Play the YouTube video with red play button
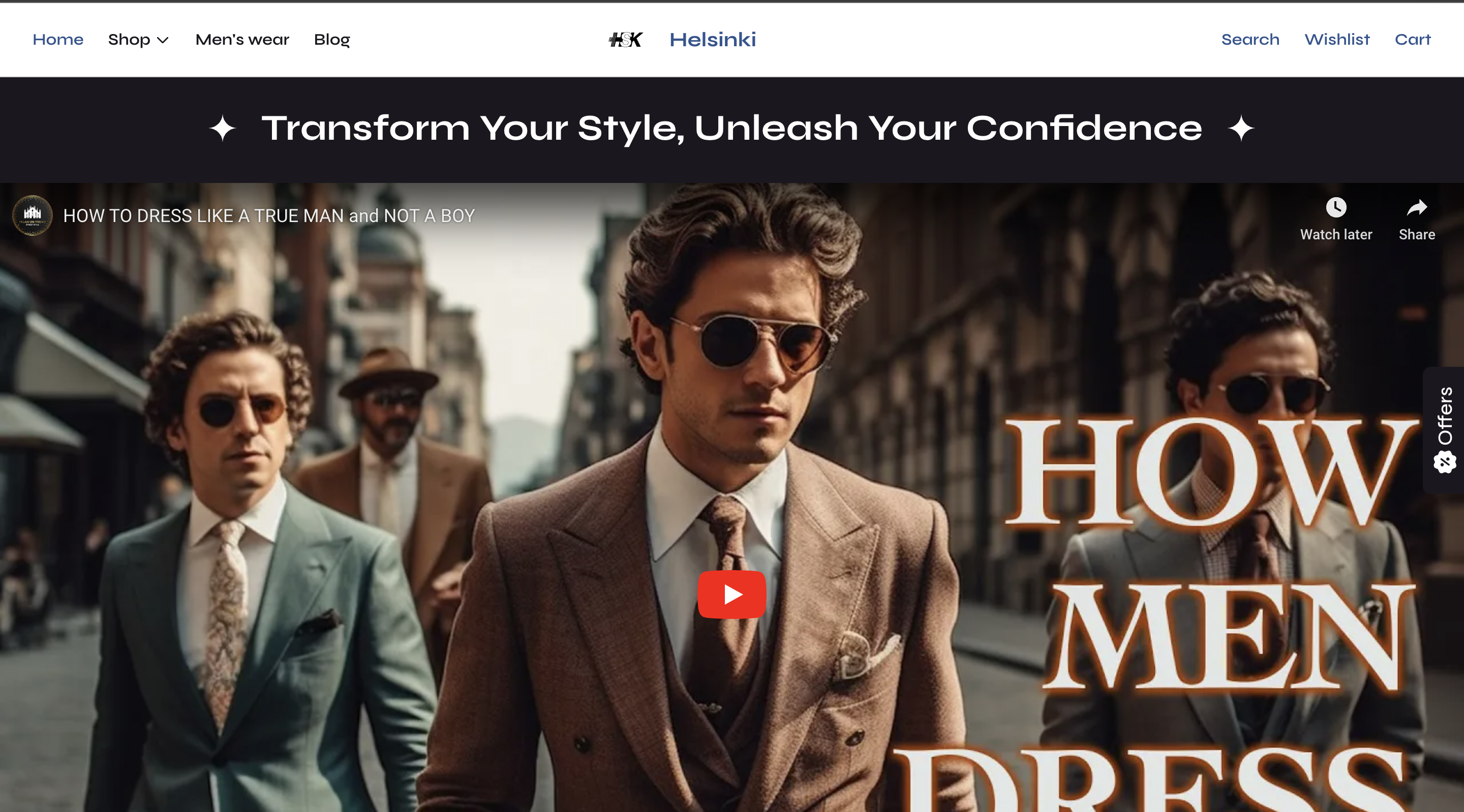This screenshot has height=812, width=1464. (732, 595)
